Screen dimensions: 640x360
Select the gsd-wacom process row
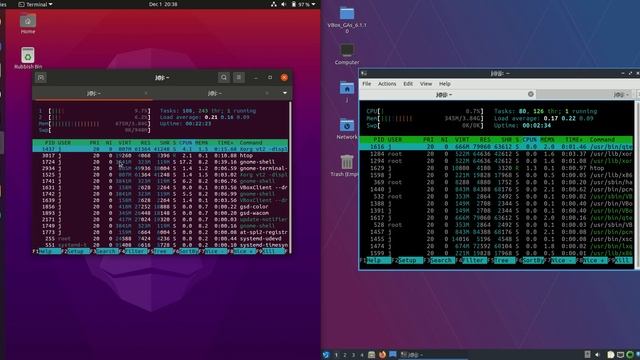coord(160,213)
